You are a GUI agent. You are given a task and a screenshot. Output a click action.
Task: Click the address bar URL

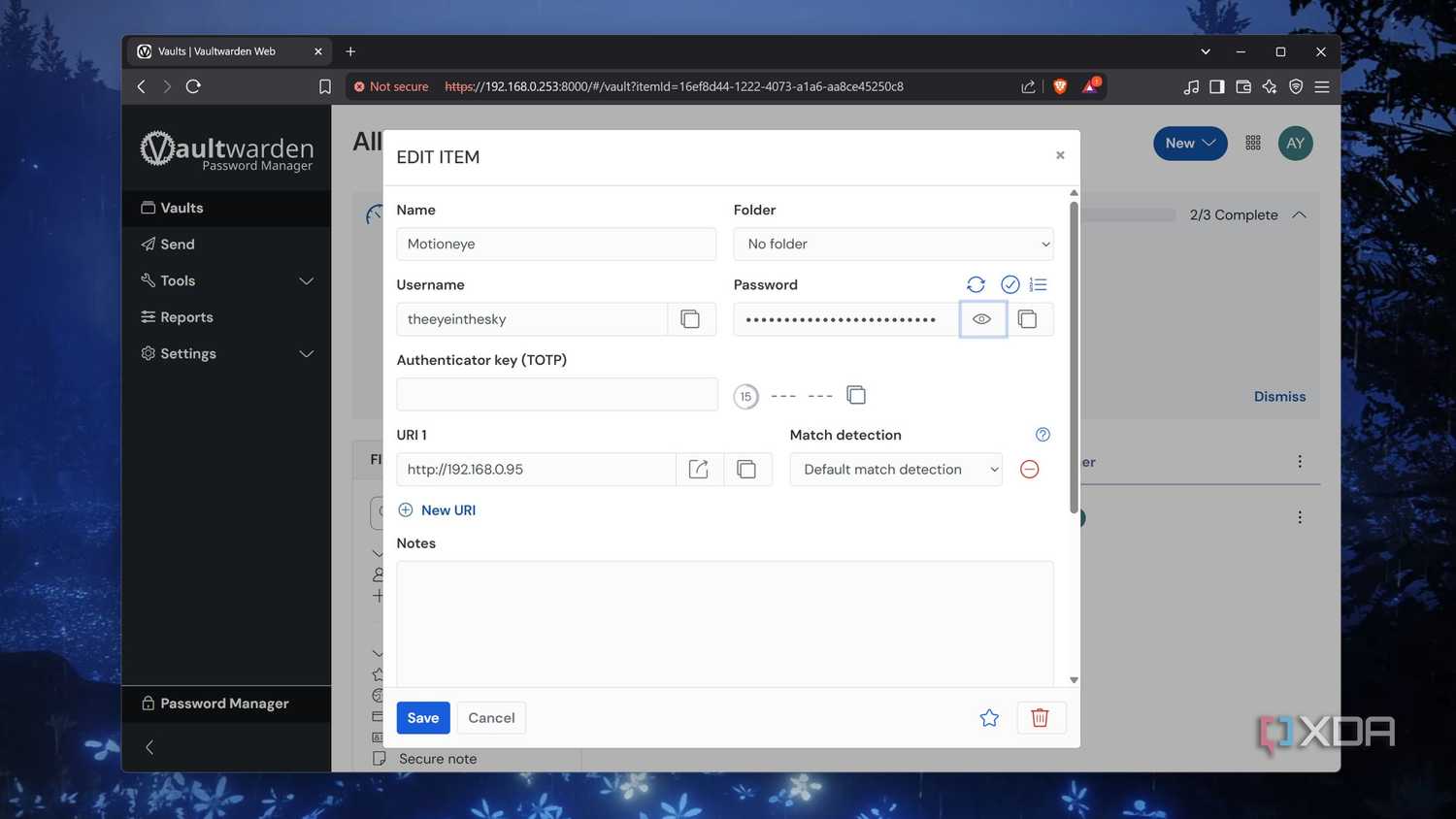click(674, 86)
